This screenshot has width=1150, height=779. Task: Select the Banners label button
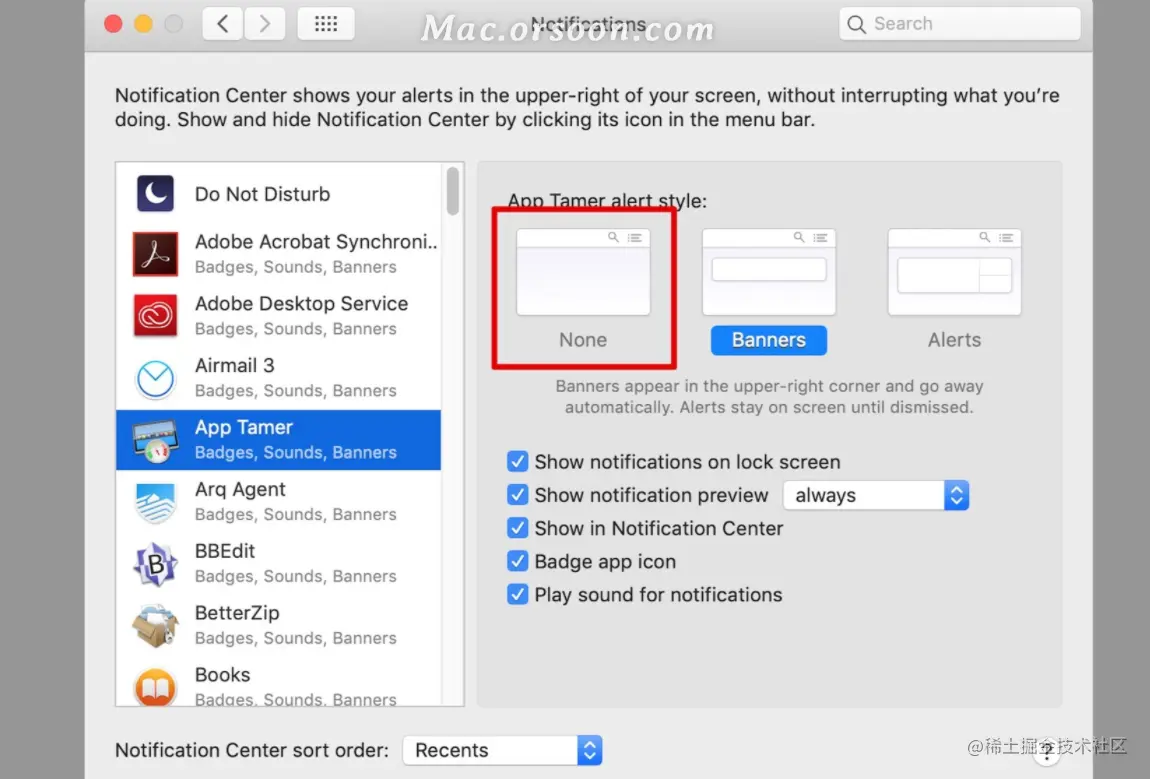[769, 340]
